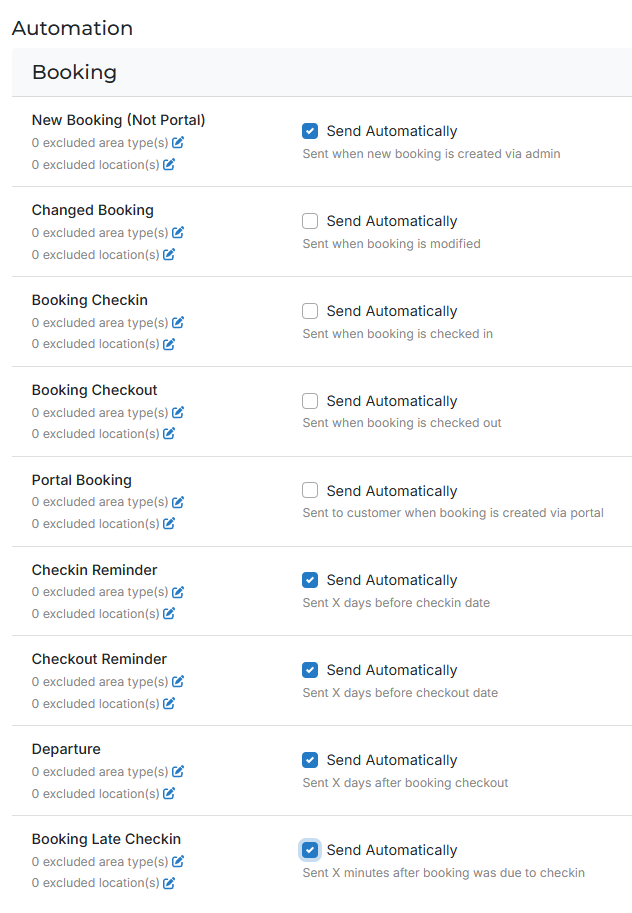The height and width of the screenshot is (913, 632).
Task: Edit excluded area types for Portal Booking
Action: 178,502
